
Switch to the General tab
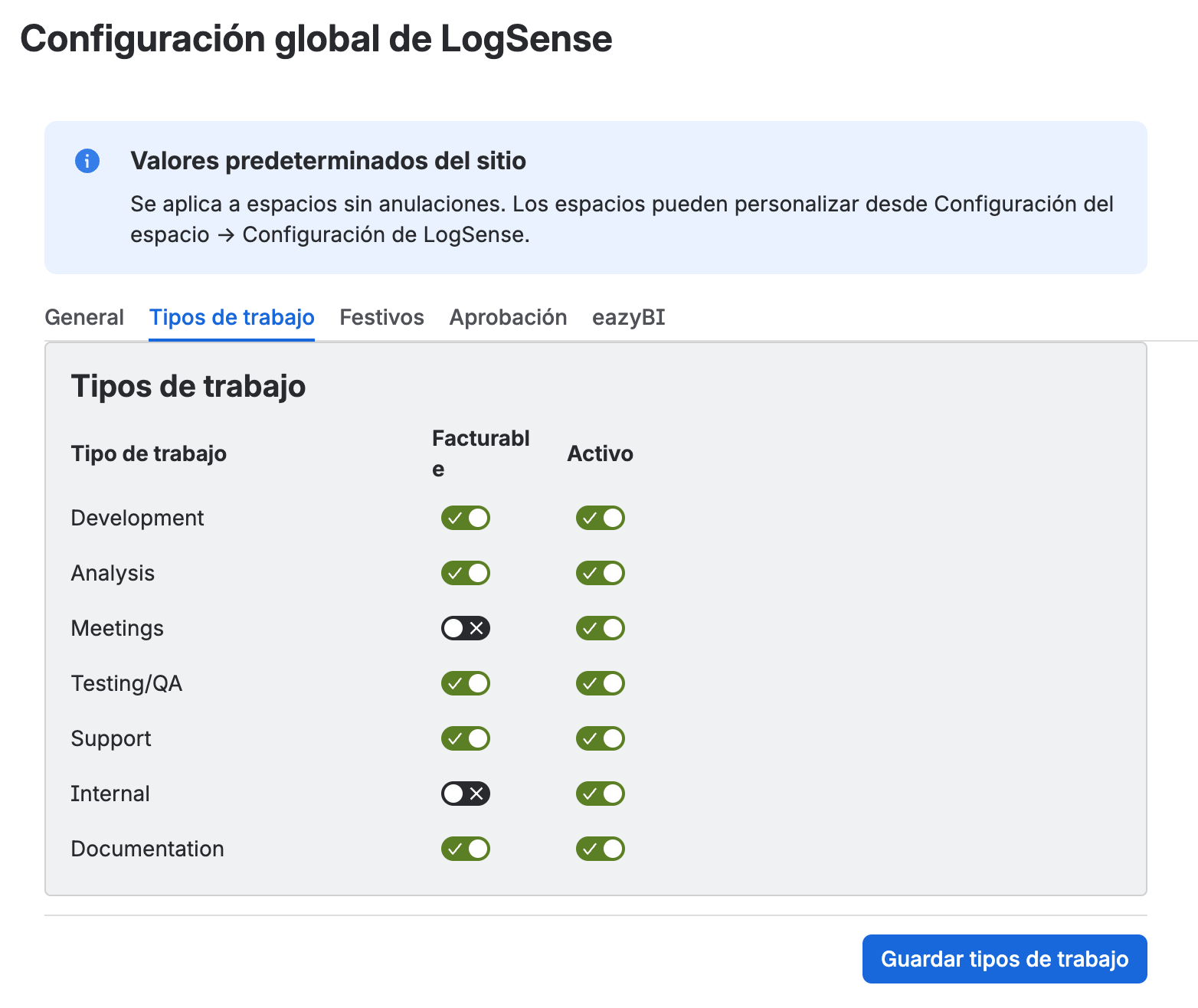(84, 317)
